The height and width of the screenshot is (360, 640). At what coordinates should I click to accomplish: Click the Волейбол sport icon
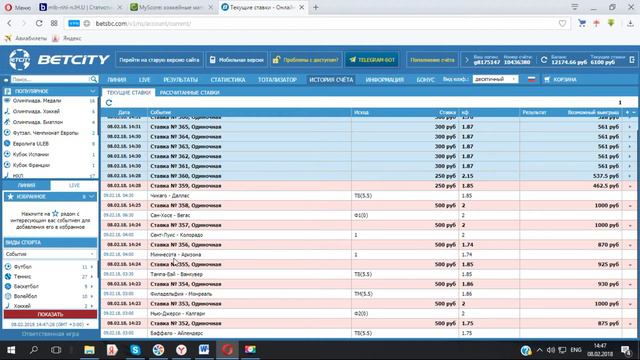[x=8, y=296]
